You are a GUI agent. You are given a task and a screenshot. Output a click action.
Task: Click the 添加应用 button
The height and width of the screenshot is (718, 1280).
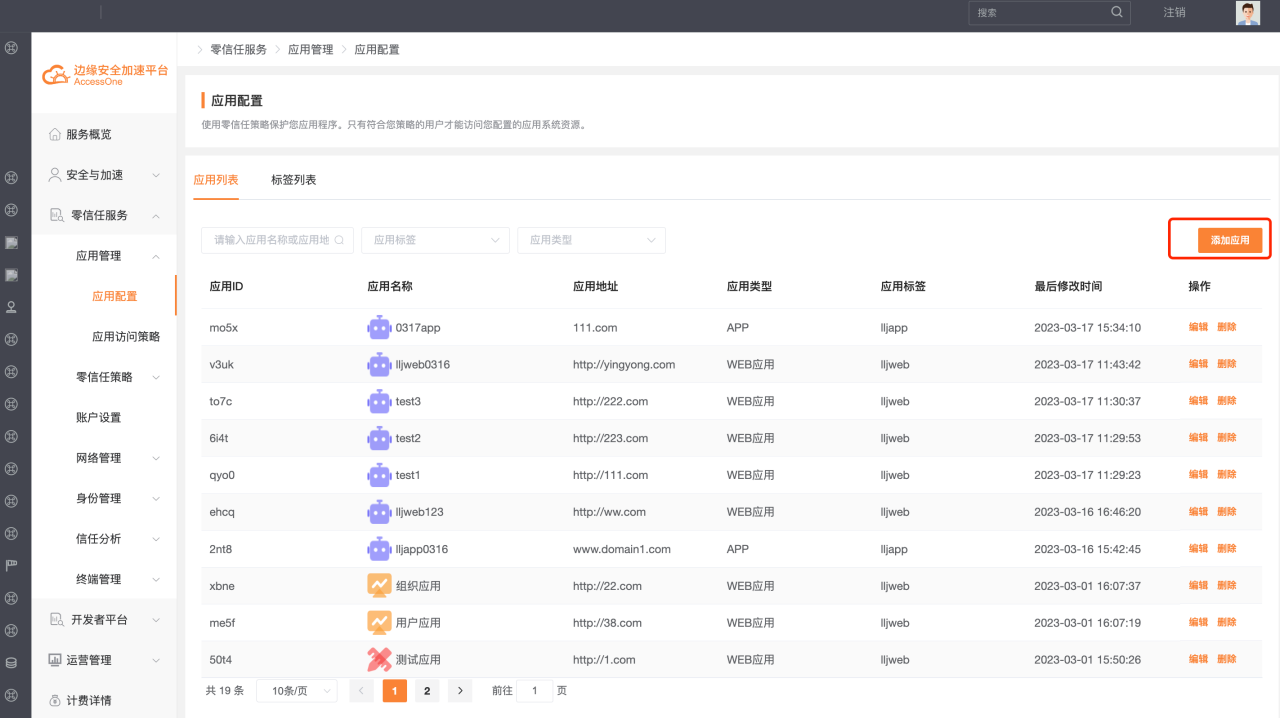coord(1230,240)
